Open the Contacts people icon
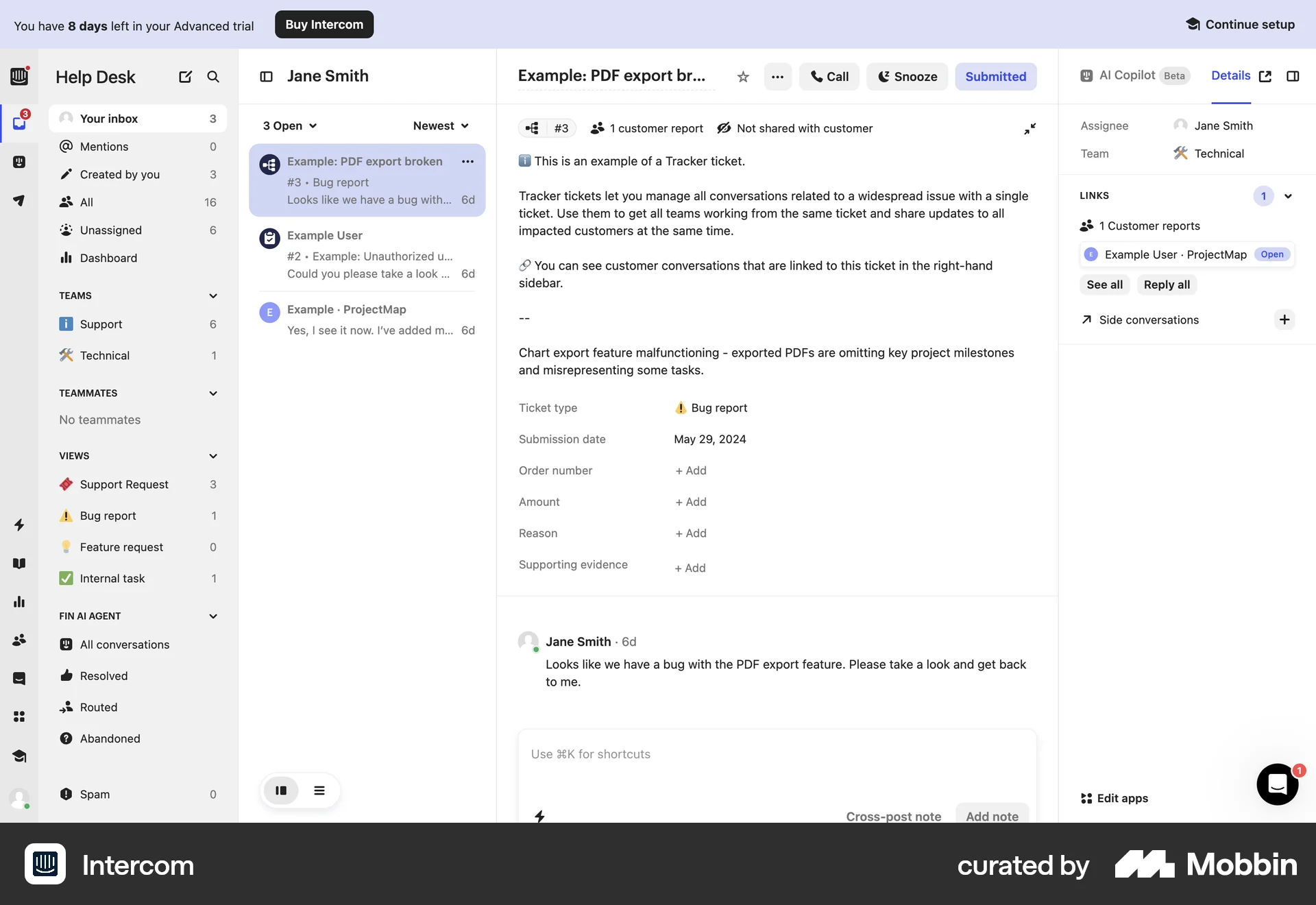 (x=20, y=640)
